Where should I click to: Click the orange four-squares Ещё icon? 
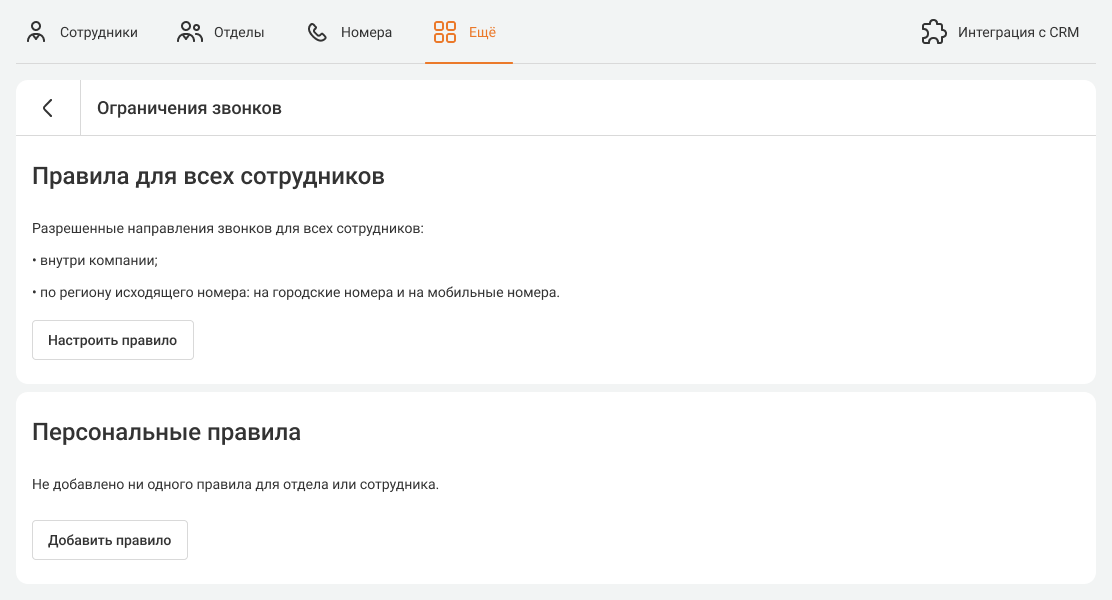pyautogui.click(x=445, y=32)
